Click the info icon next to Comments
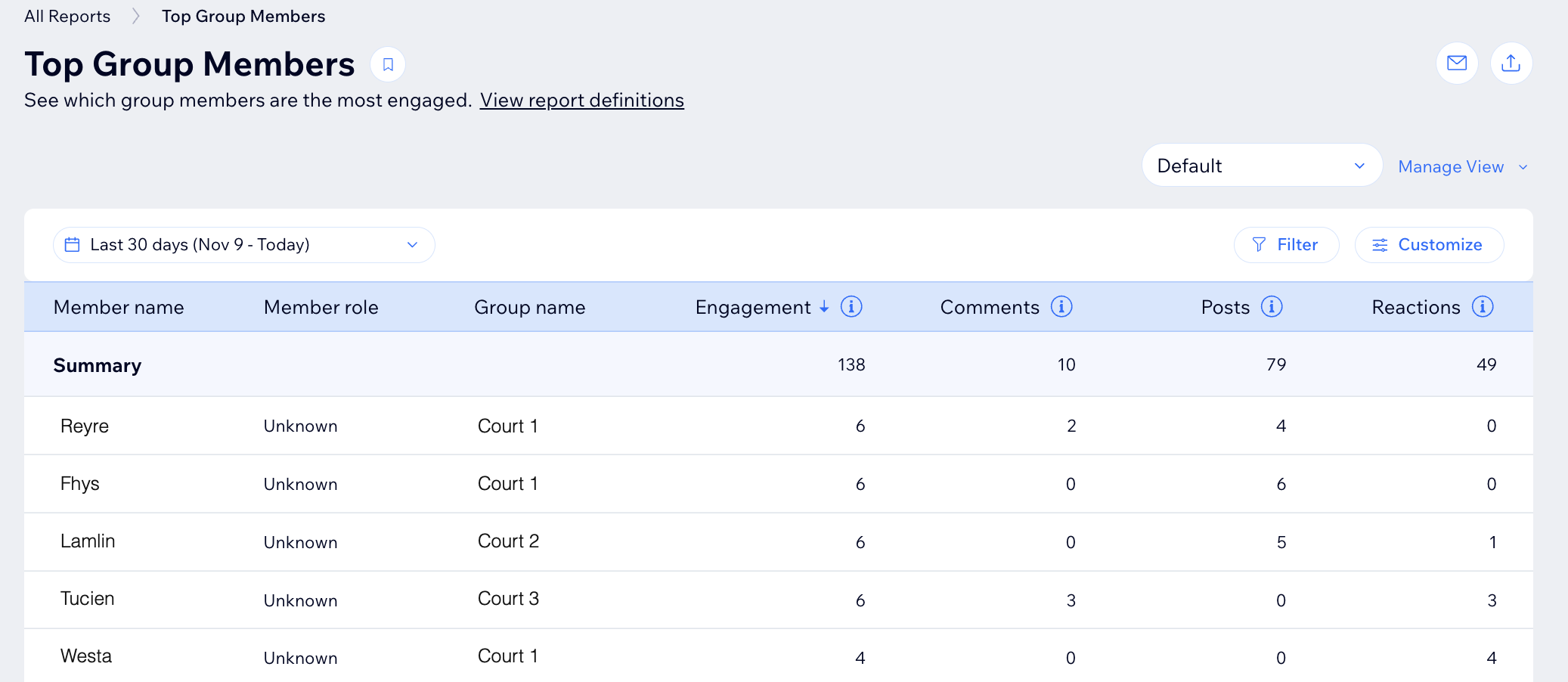1568x682 pixels. pyautogui.click(x=1061, y=307)
